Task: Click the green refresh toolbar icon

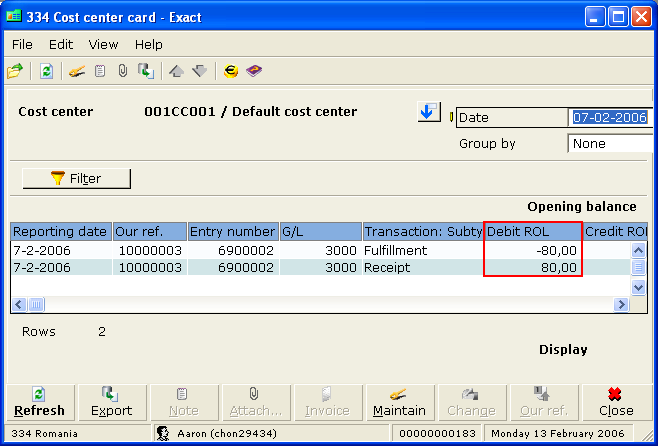Action: (x=46, y=71)
